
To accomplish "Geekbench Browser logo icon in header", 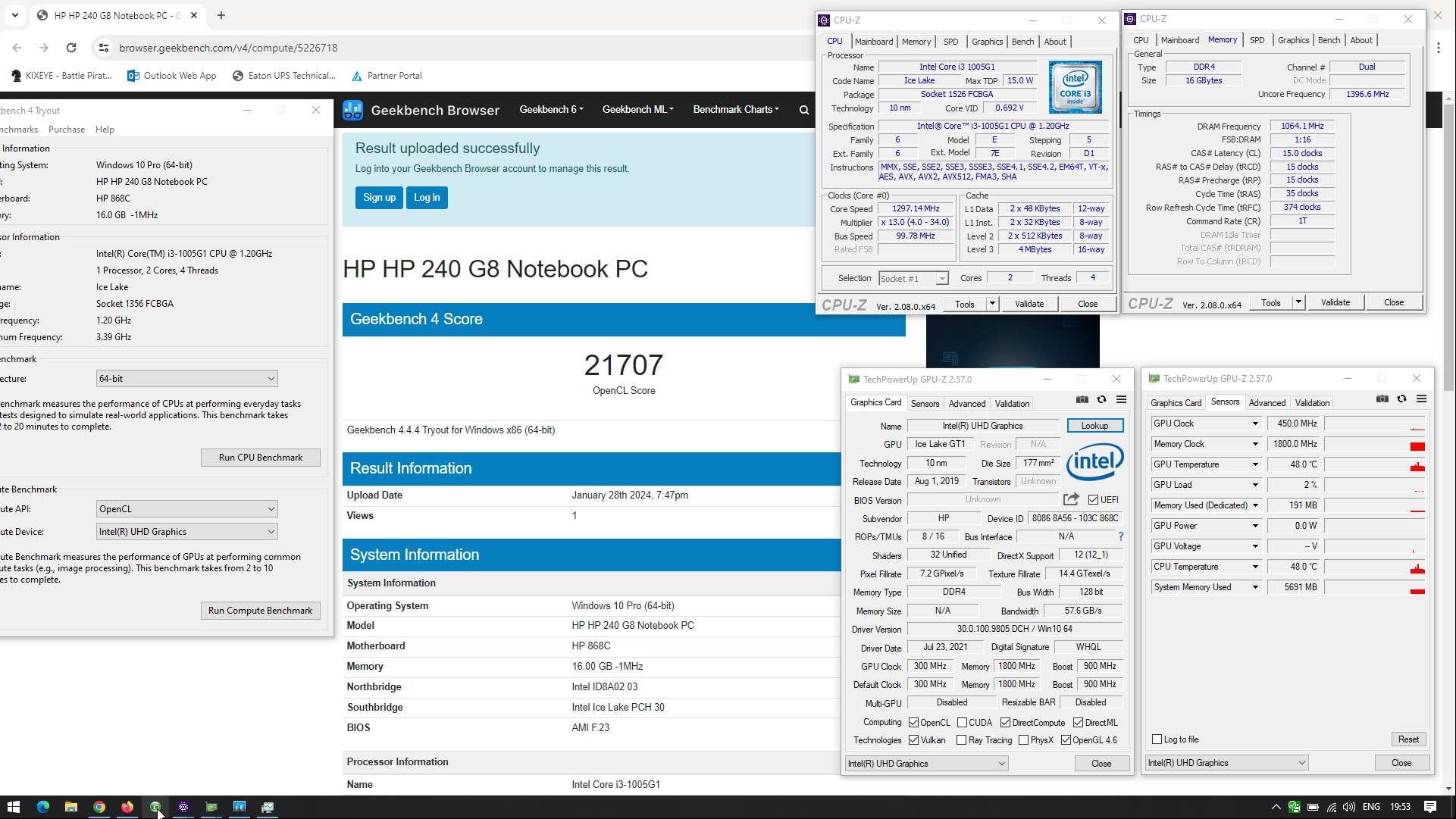I will (352, 110).
